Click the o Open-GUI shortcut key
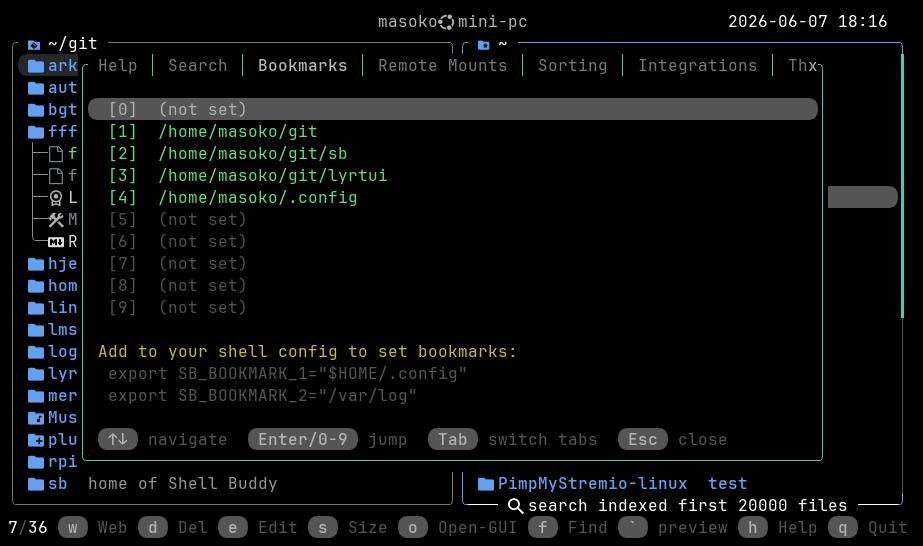The image size is (923, 546). 413,528
